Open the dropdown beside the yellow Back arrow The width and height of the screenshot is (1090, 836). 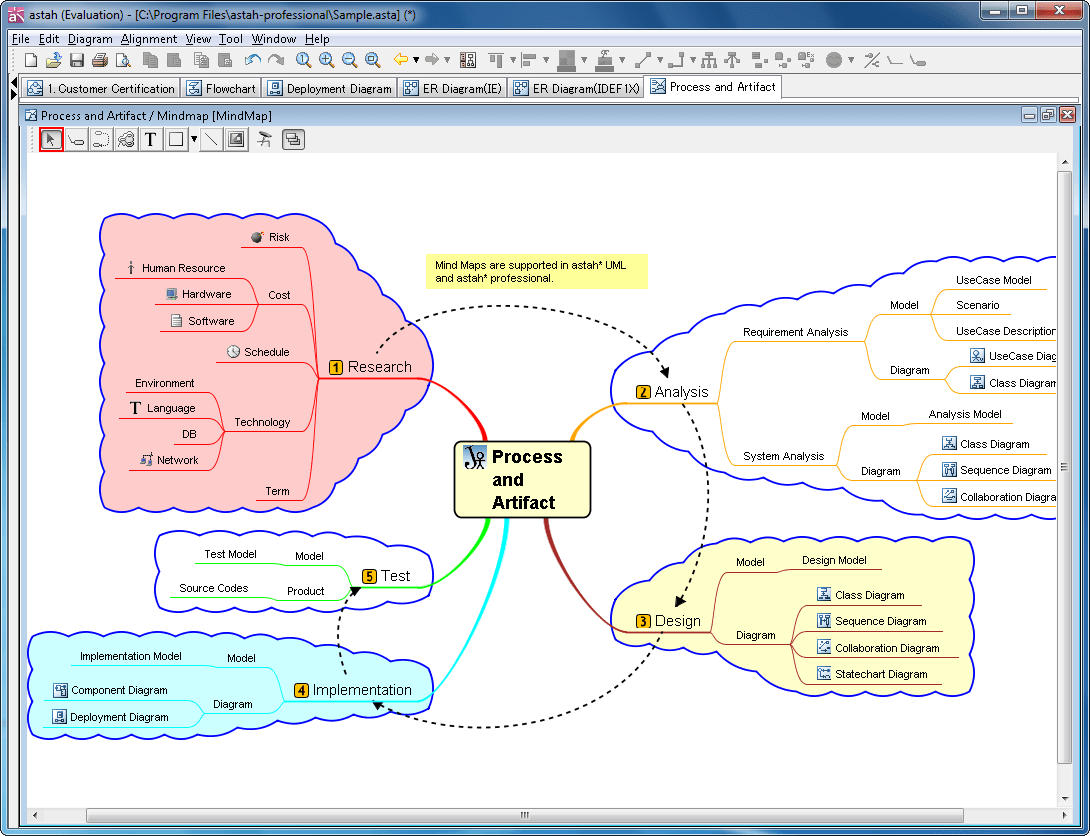click(416, 60)
